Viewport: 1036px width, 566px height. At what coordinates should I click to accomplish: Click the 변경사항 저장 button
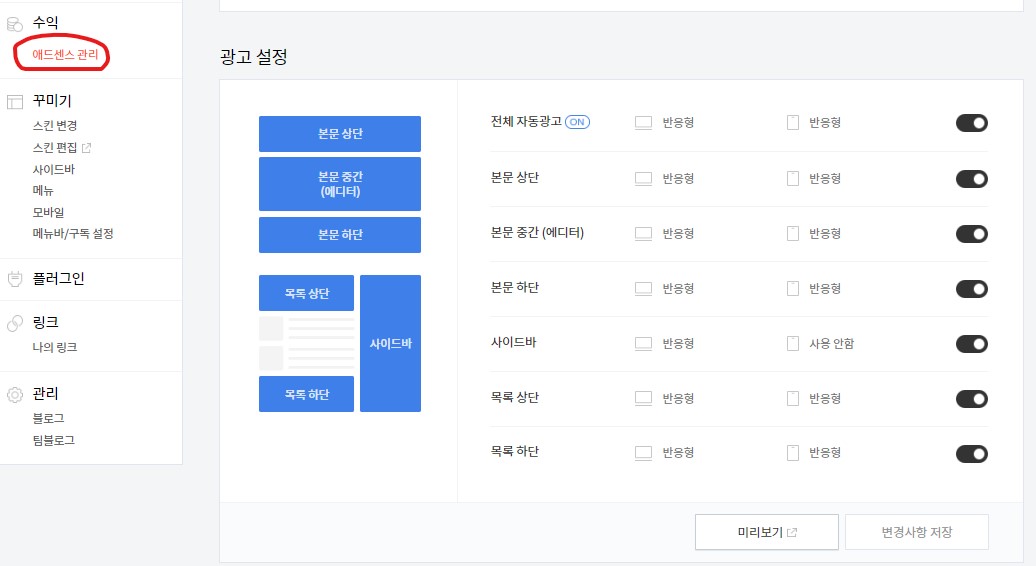[x=916, y=532]
